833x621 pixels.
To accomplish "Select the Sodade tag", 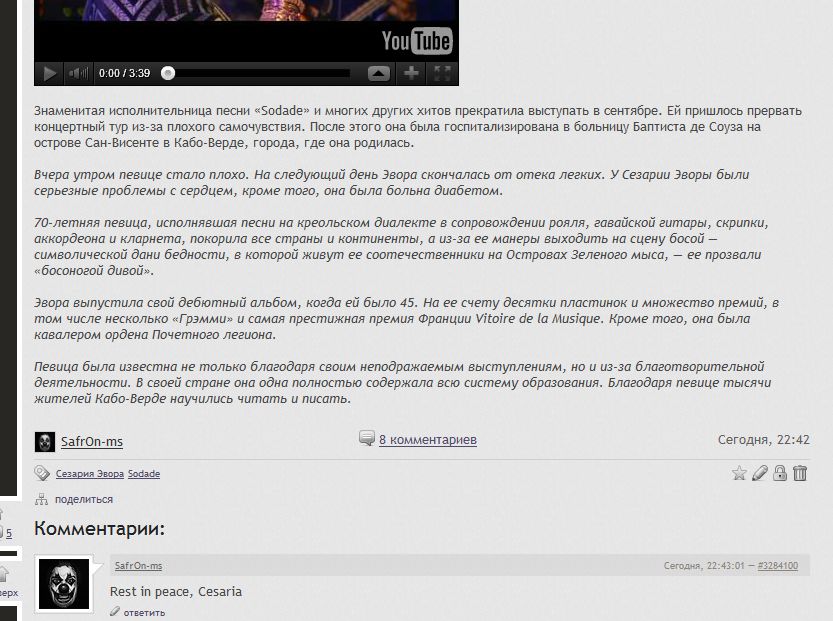I will (x=144, y=474).
